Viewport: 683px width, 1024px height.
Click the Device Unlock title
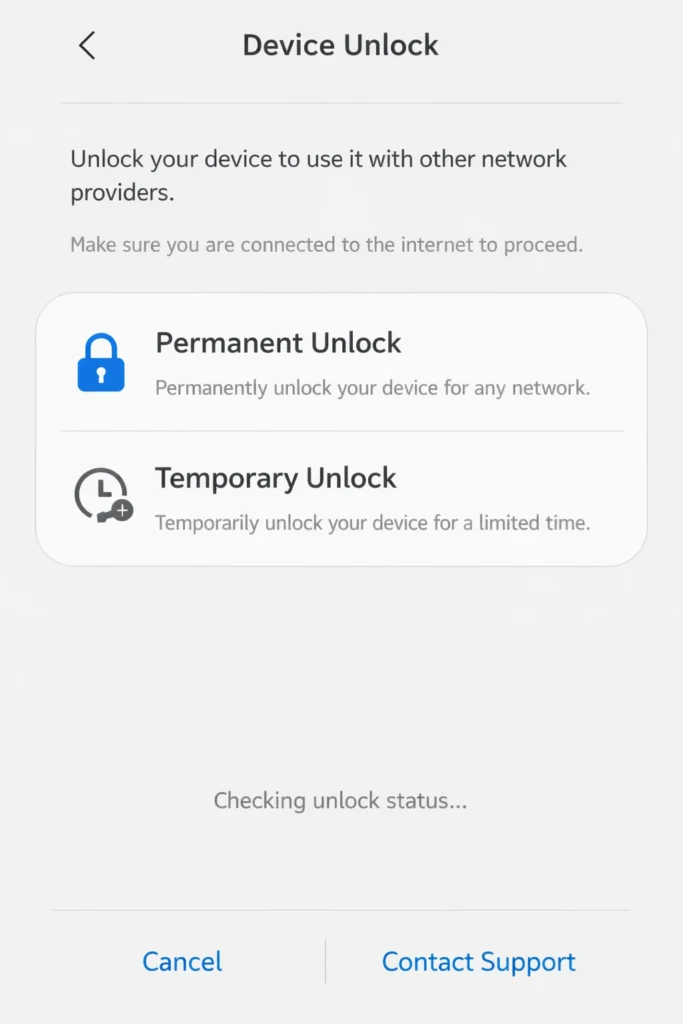tap(340, 45)
